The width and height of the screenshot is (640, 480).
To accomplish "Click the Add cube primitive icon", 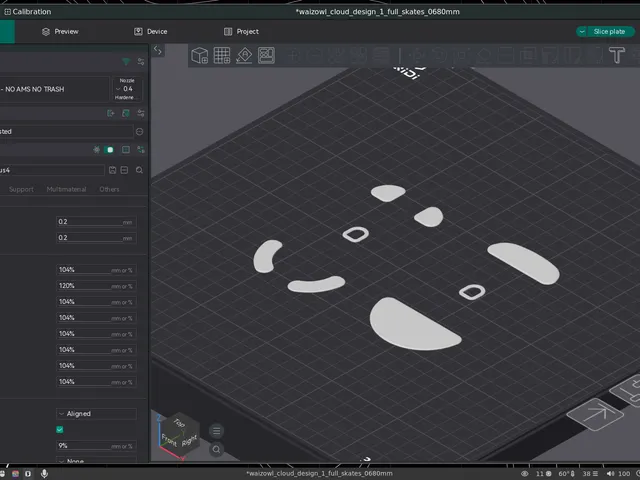I will coord(200,56).
